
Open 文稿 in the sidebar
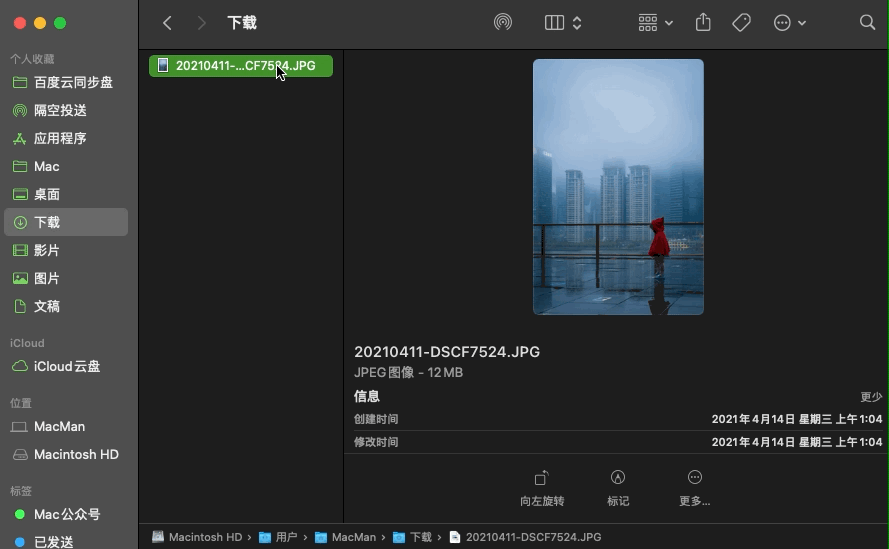pos(66,306)
